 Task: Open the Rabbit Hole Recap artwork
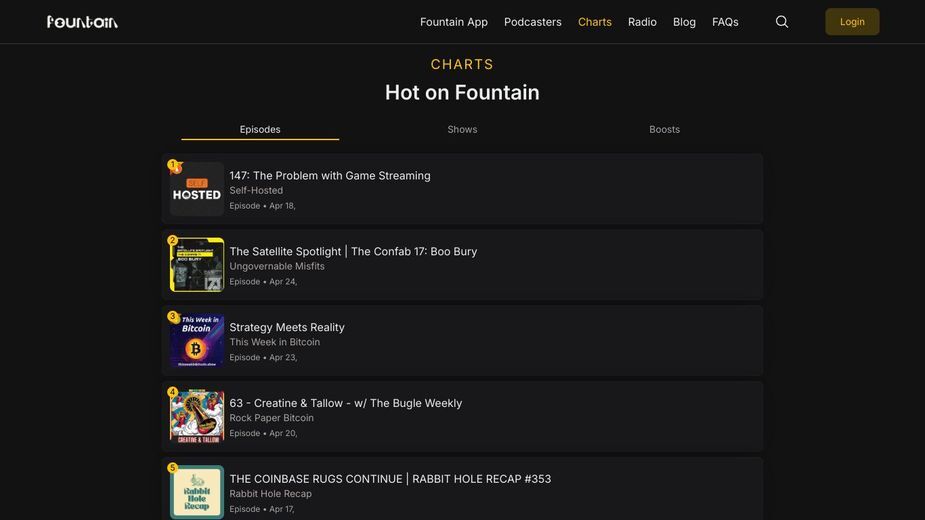pos(197,492)
